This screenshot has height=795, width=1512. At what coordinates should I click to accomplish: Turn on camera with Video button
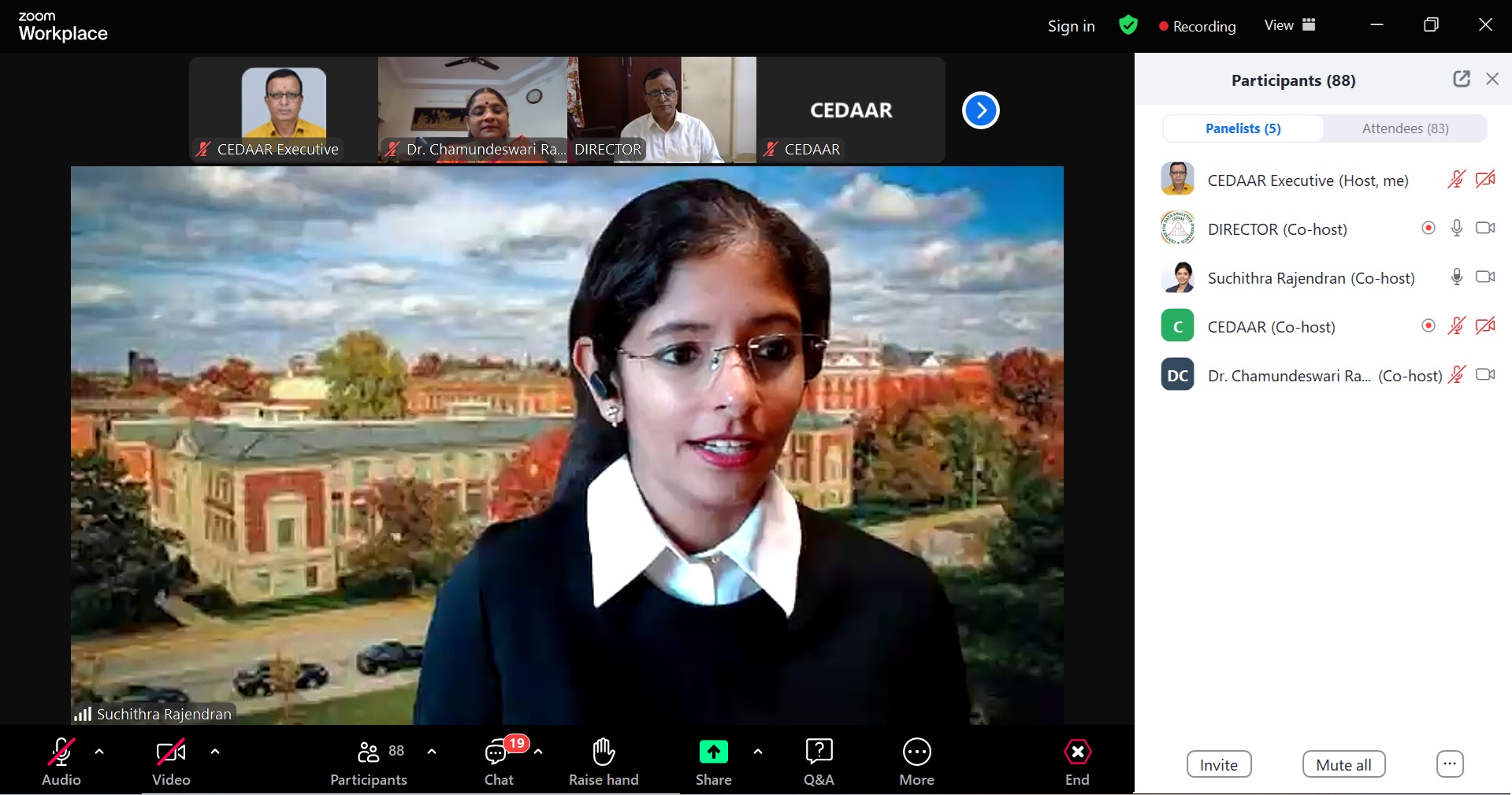171,761
